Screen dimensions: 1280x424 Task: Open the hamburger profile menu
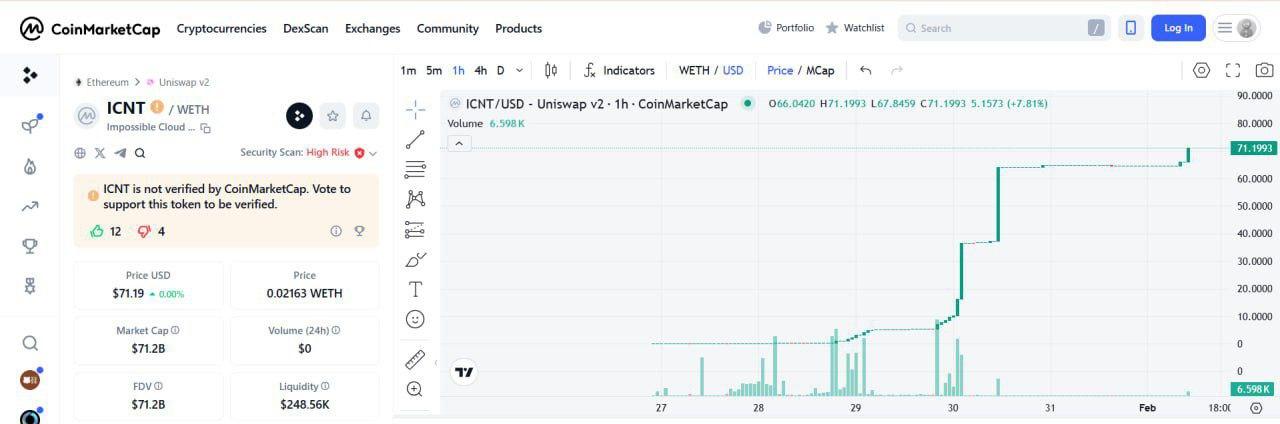[1237, 28]
